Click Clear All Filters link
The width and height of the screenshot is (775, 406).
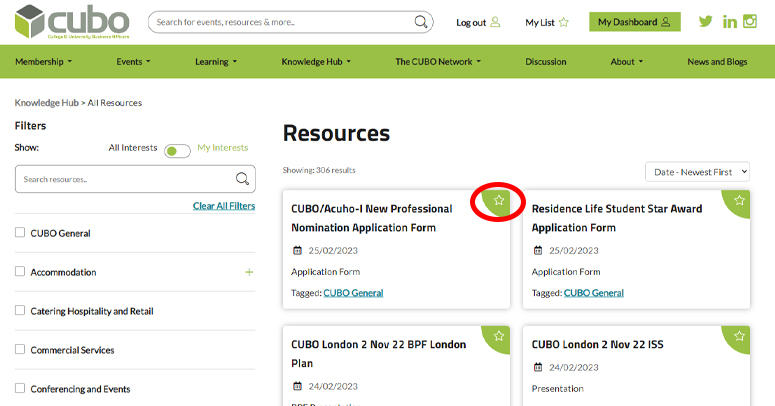click(x=224, y=206)
